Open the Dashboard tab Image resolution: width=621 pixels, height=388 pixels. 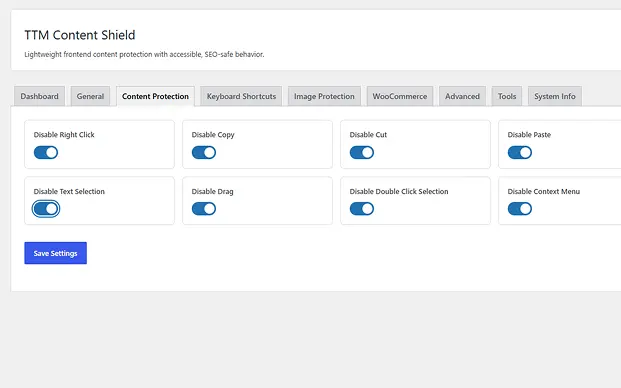click(x=40, y=96)
